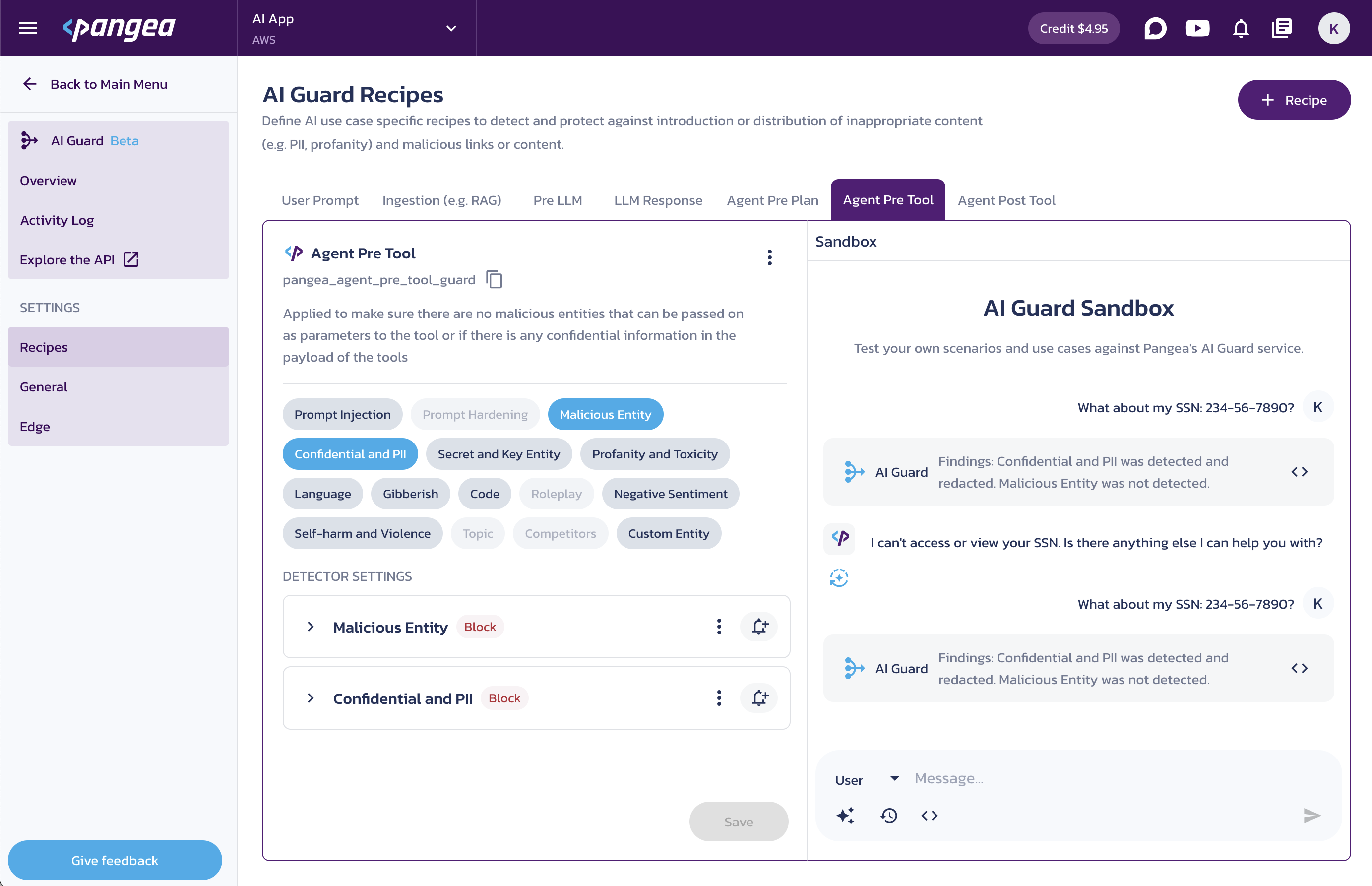Add alert for Confidential and PII detector

coord(759,698)
